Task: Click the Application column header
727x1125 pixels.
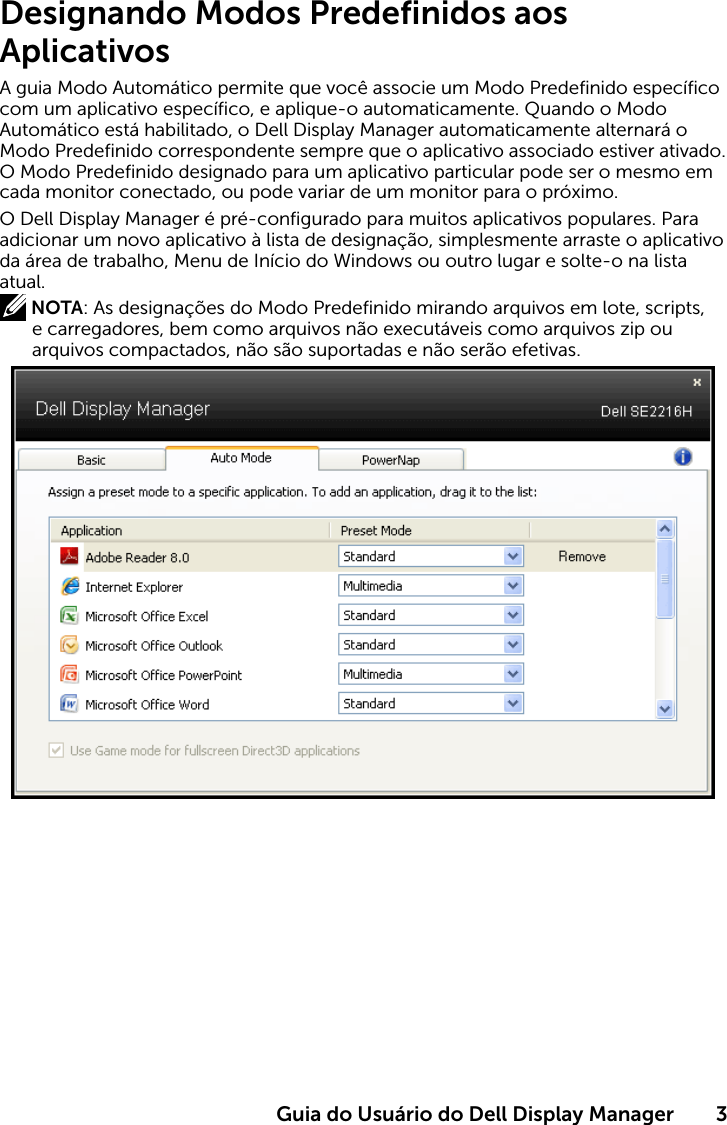Action: [190, 530]
